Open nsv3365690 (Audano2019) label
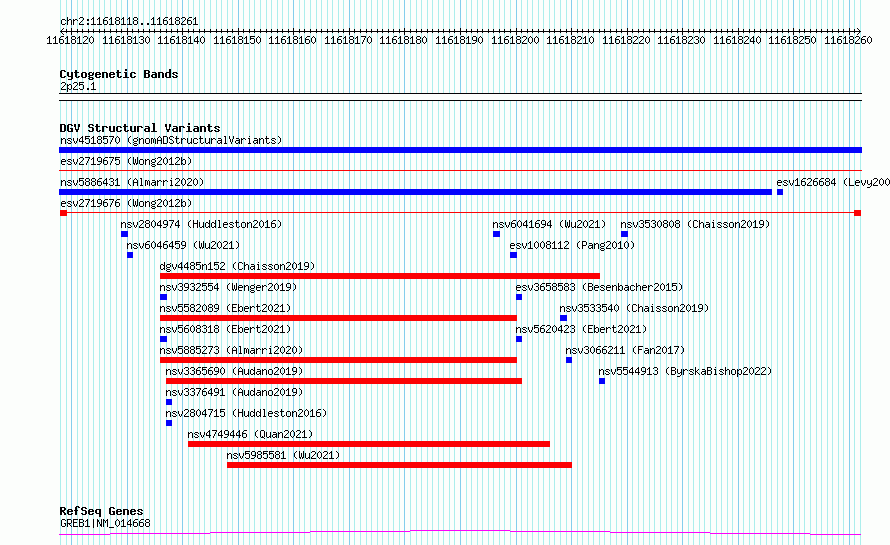Viewport: 890px width, 545px height. pyautogui.click(x=234, y=371)
